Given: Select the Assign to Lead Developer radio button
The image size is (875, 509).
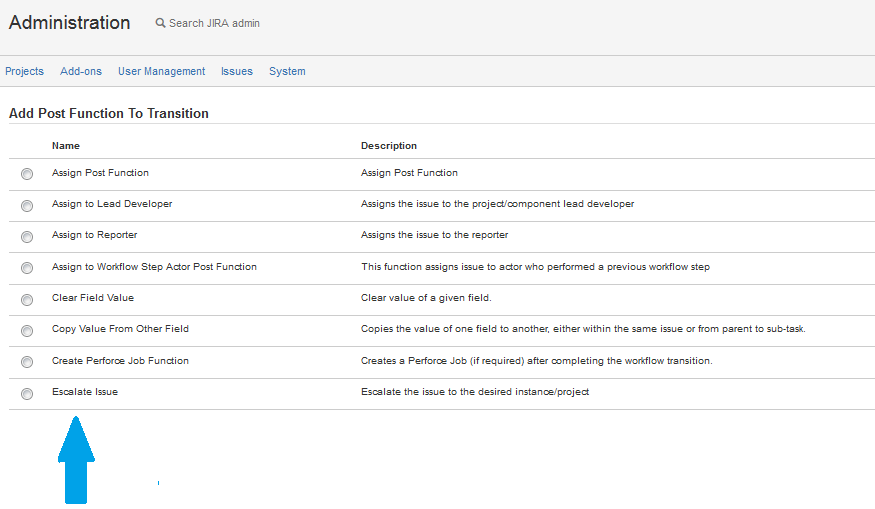Looking at the screenshot, I should (27, 205).
